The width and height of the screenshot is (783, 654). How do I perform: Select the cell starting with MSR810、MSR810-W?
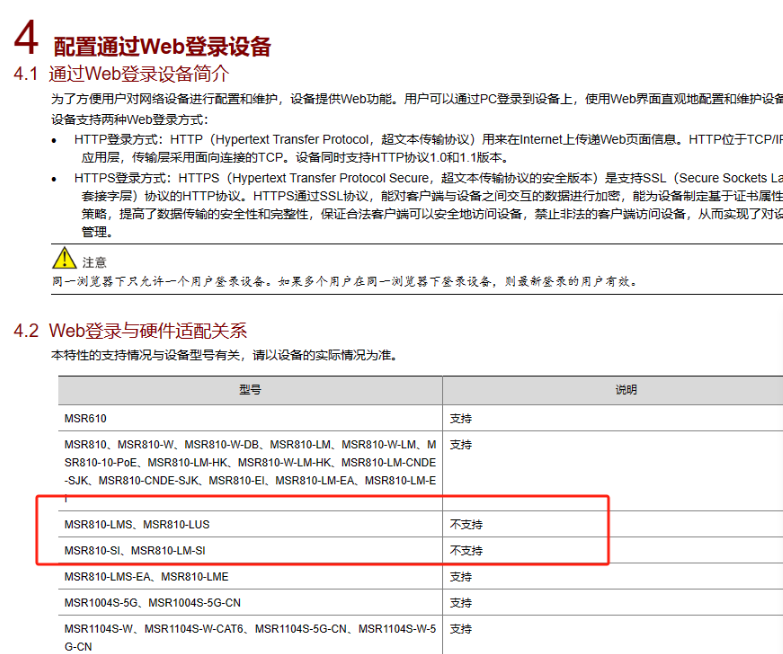pyautogui.click(x=250, y=471)
